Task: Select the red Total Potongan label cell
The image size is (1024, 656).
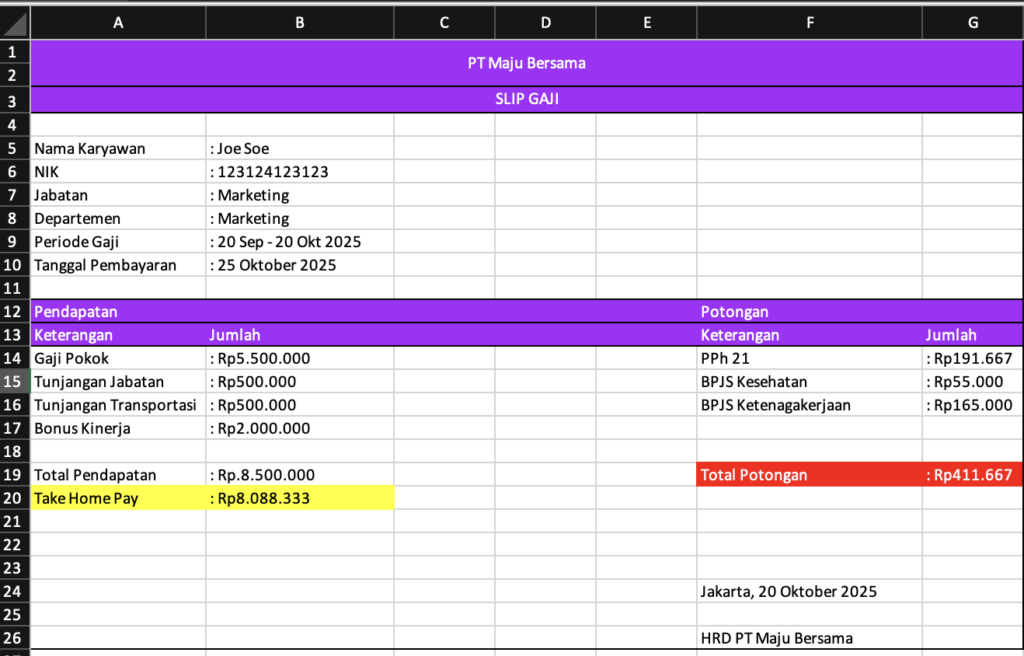Action: (809, 475)
